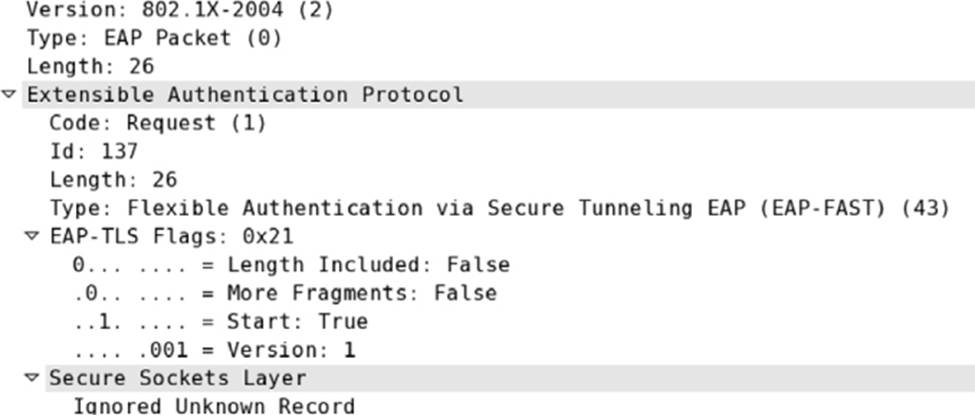Select the EAP-FAST (43) type row
975x415 pixels.
500,208
